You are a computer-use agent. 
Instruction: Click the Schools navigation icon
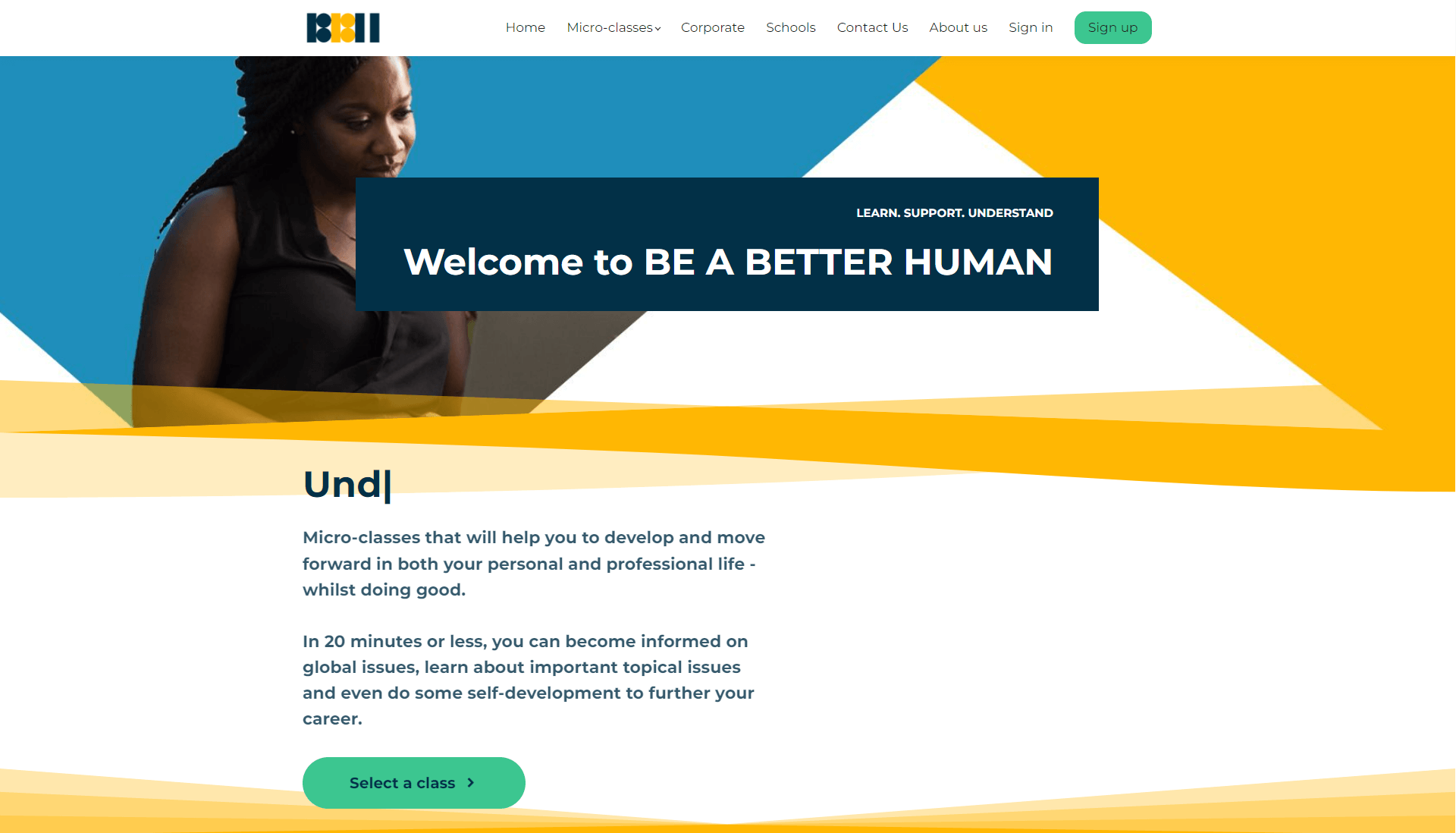point(790,27)
